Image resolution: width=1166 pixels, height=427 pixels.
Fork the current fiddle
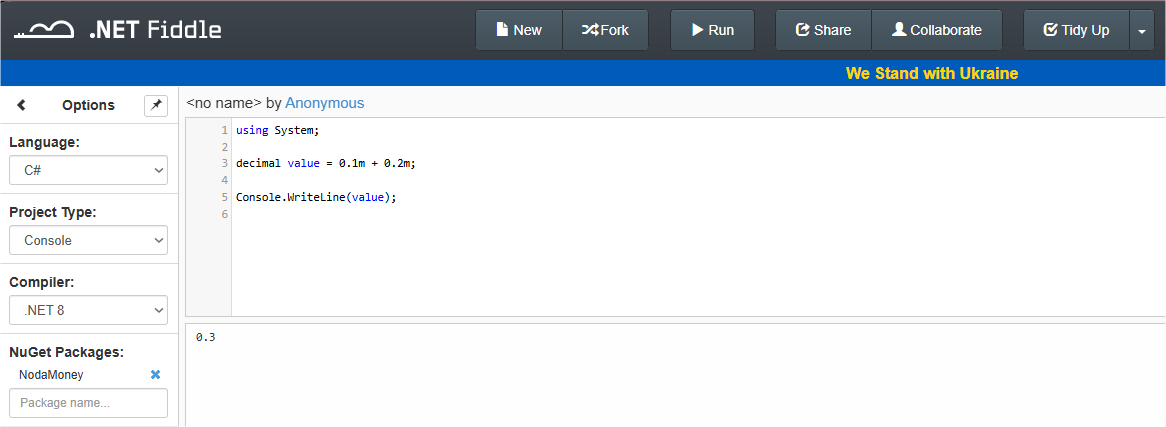(x=605, y=30)
